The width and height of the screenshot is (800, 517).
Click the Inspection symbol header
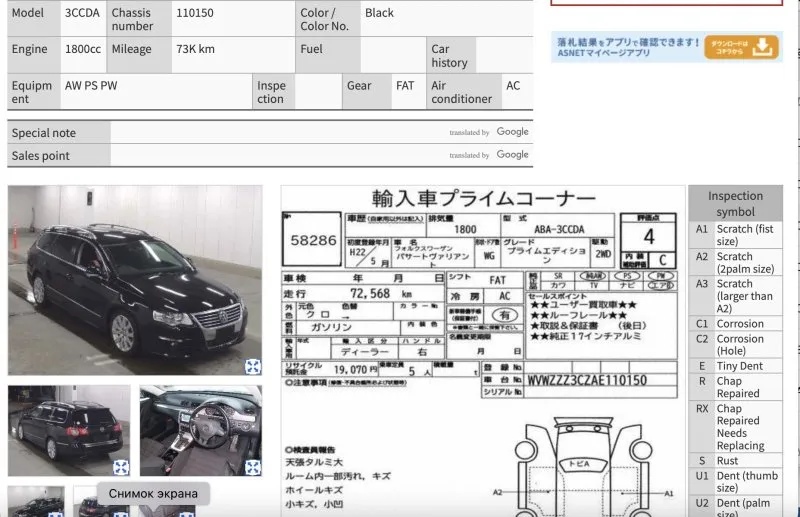735,203
